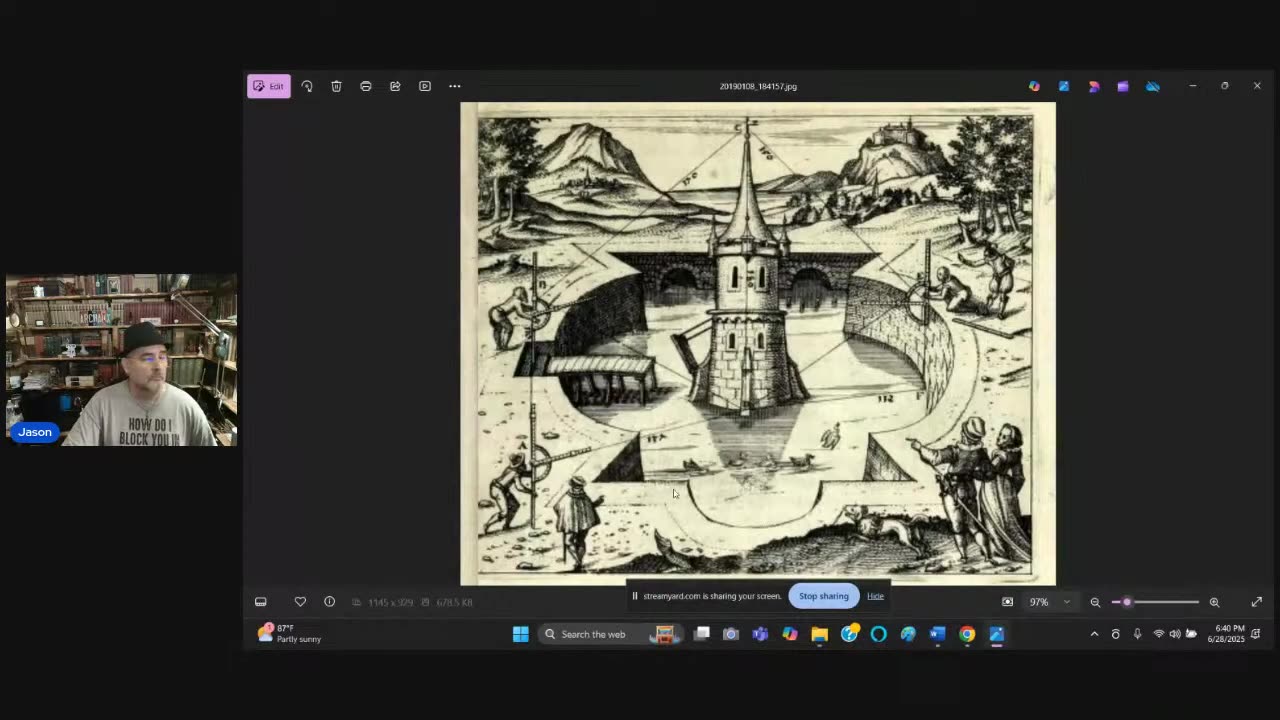The height and width of the screenshot is (720, 1280).
Task: Click the file name 20190108_184157.jpg
Action: point(758,86)
